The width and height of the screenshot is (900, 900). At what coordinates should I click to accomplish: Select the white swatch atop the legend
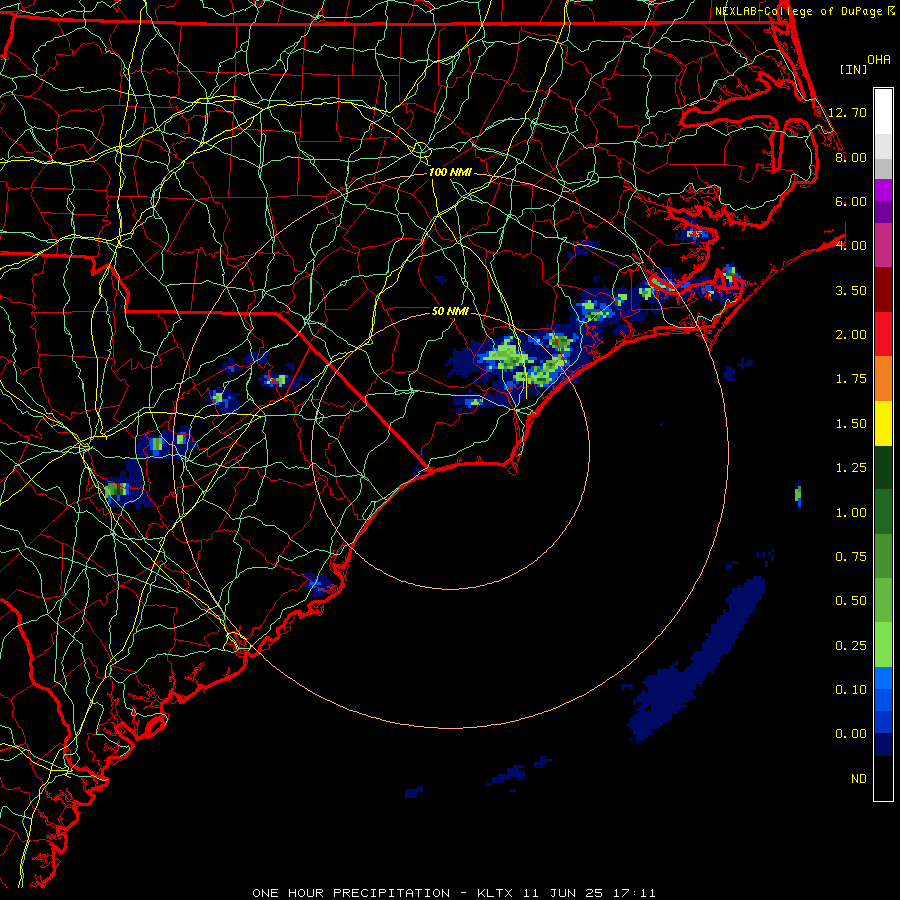(x=883, y=111)
